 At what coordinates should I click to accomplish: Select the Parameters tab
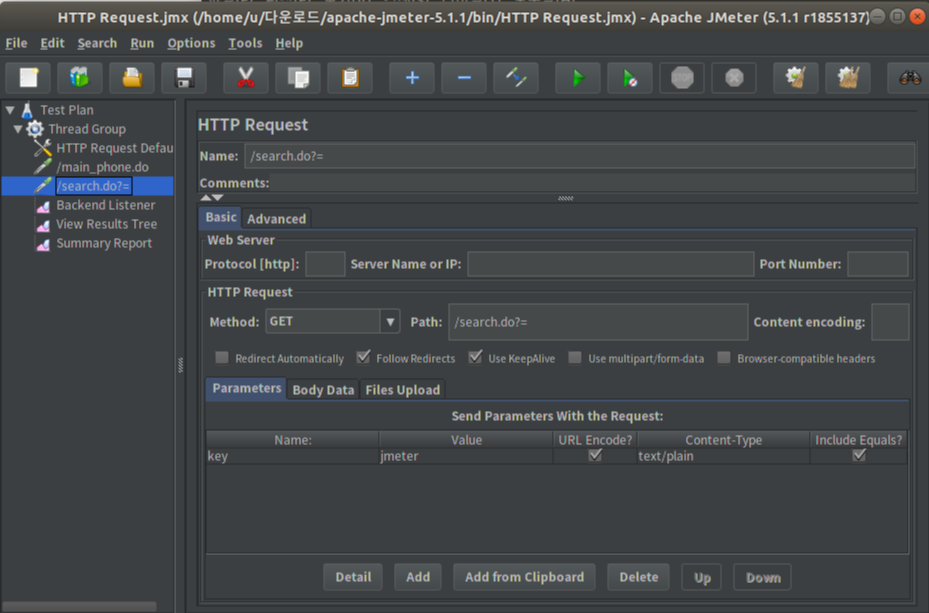pos(246,389)
